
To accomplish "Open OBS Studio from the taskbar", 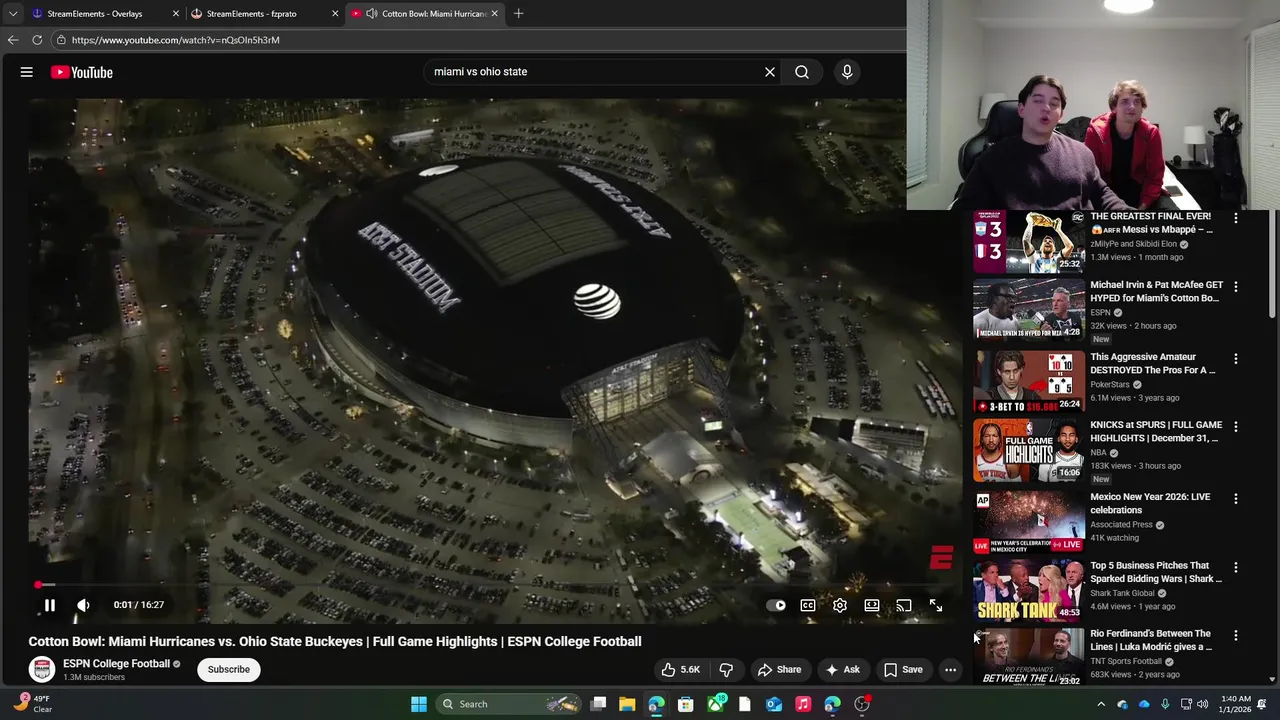I will point(862,704).
